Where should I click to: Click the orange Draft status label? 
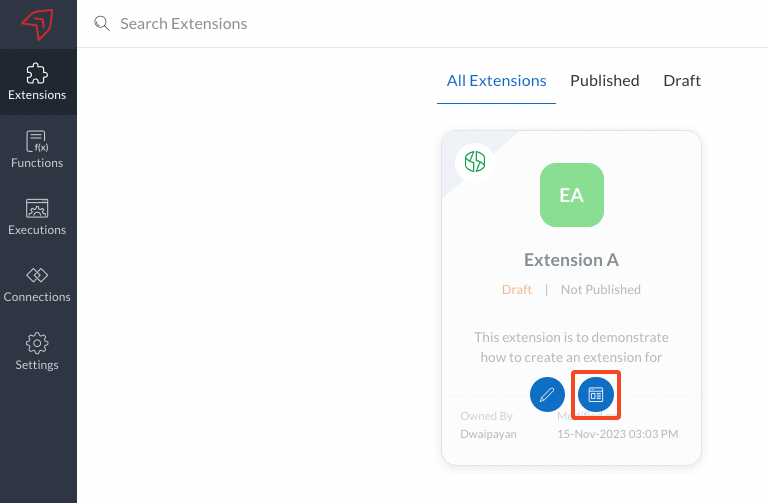click(x=517, y=290)
